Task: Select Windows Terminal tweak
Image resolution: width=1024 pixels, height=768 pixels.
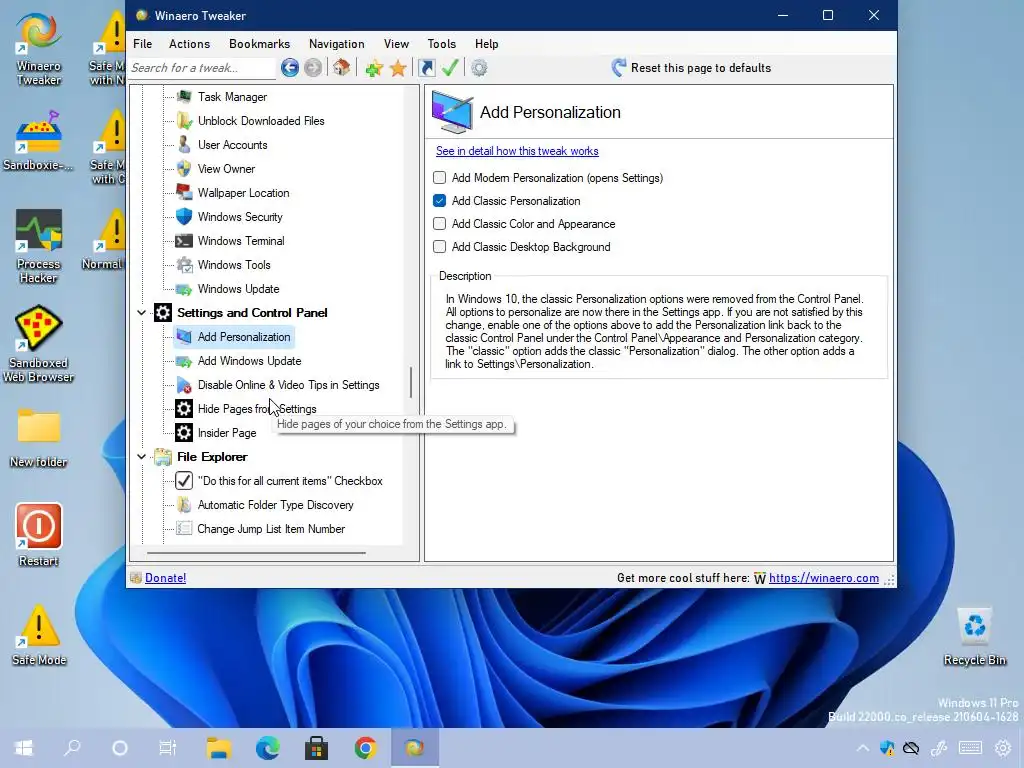Action: (241, 241)
